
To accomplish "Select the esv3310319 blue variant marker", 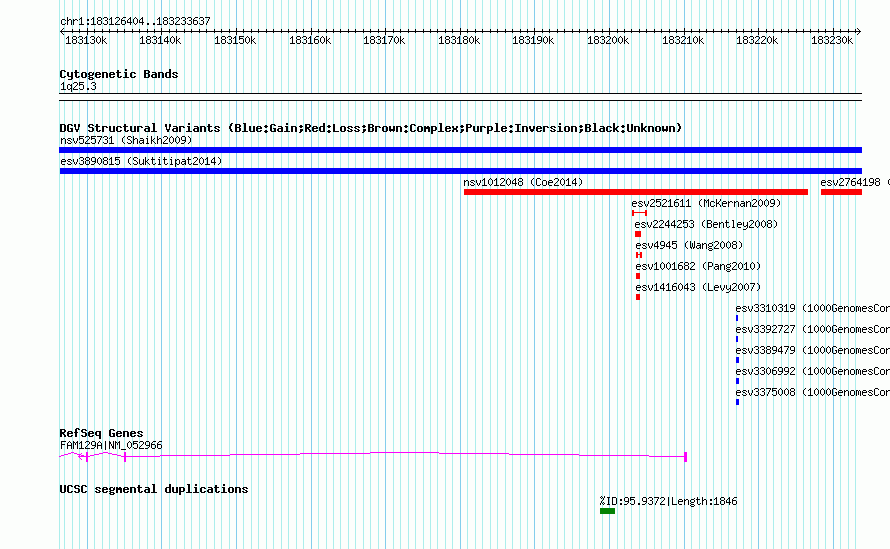I will [737, 318].
